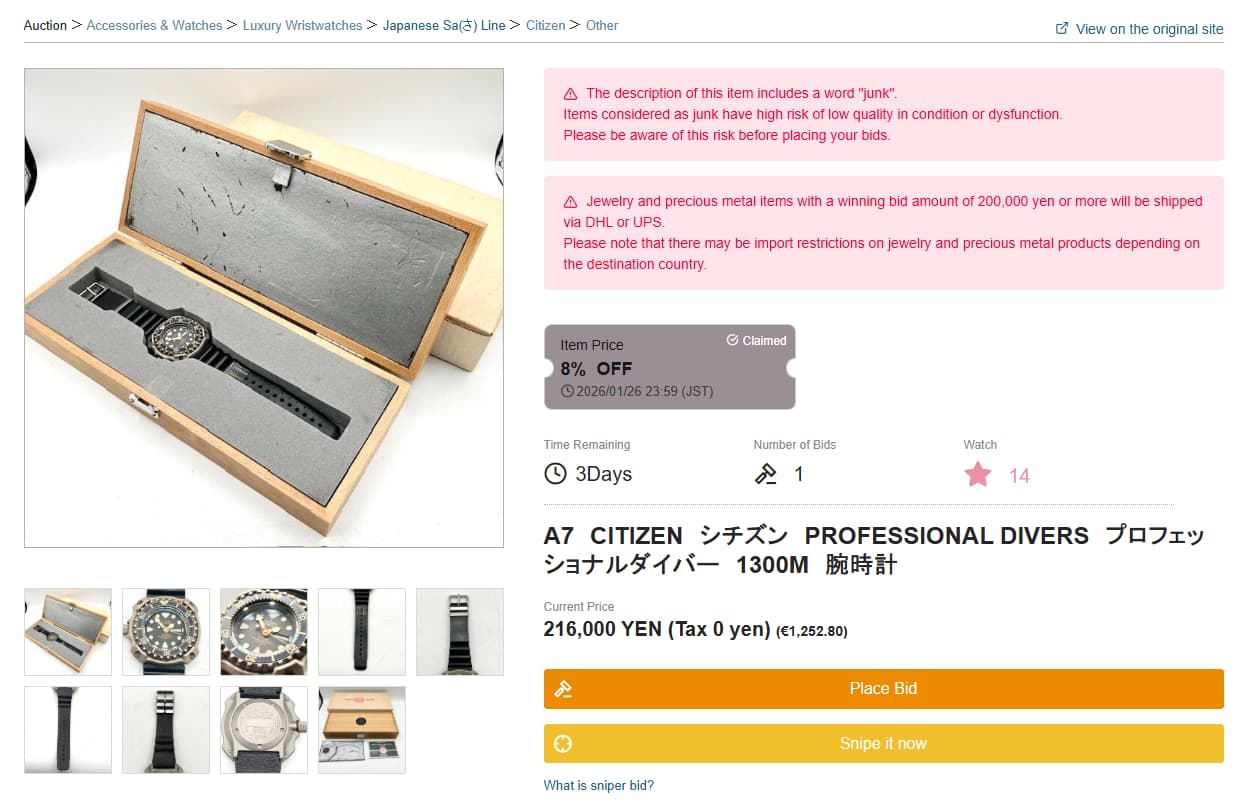The width and height of the screenshot is (1256, 808).
Task: Click the warning triangle in the jewelry shipping notice
Action: pyautogui.click(x=570, y=202)
